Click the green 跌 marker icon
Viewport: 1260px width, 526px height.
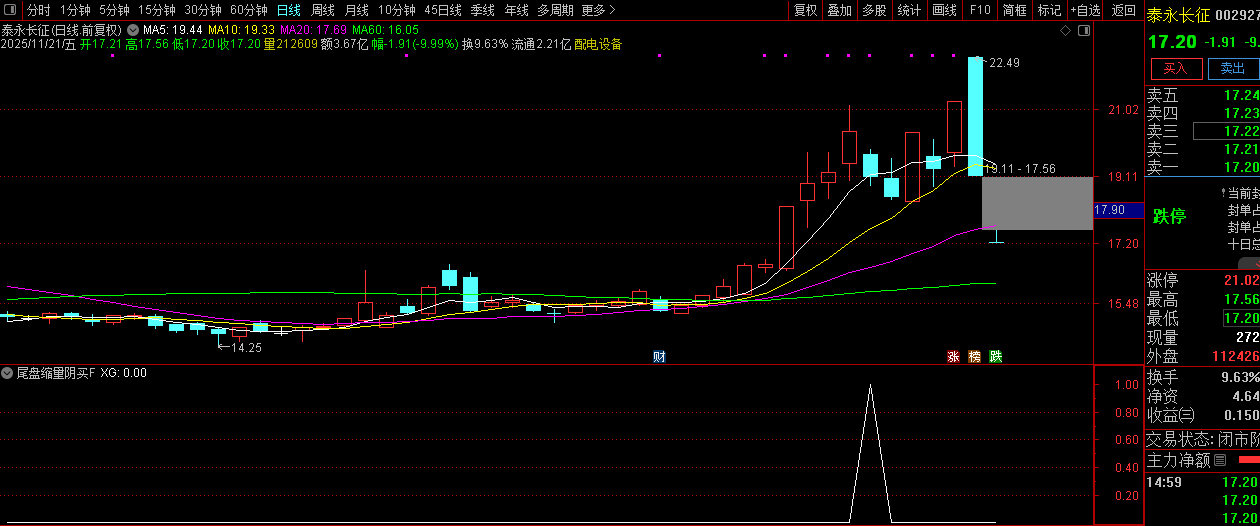[x=995, y=356]
